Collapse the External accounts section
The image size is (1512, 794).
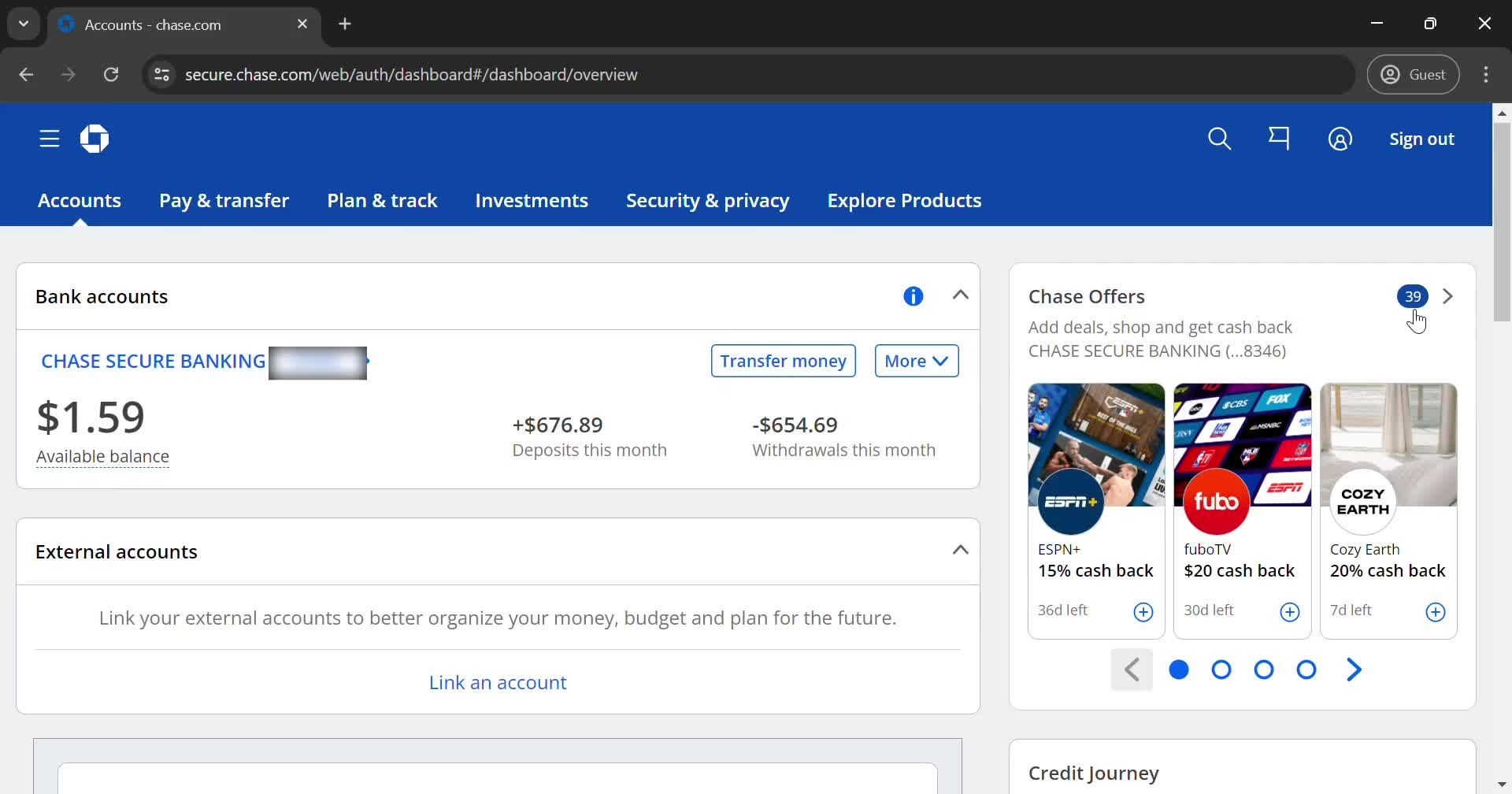[x=960, y=549]
